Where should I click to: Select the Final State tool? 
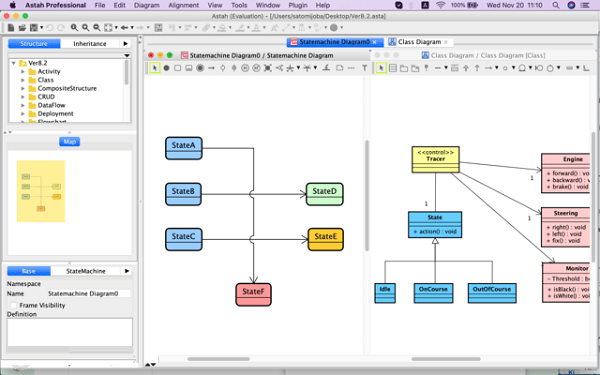[200, 68]
